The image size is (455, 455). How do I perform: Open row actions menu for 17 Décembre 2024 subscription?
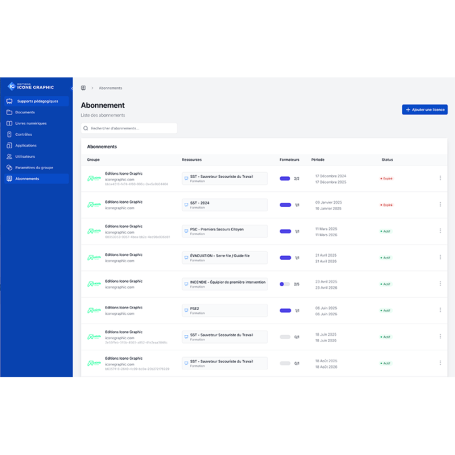[440, 178]
